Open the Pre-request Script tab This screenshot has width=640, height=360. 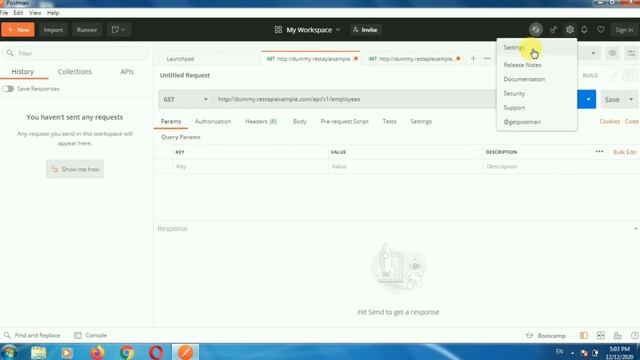tap(344, 122)
